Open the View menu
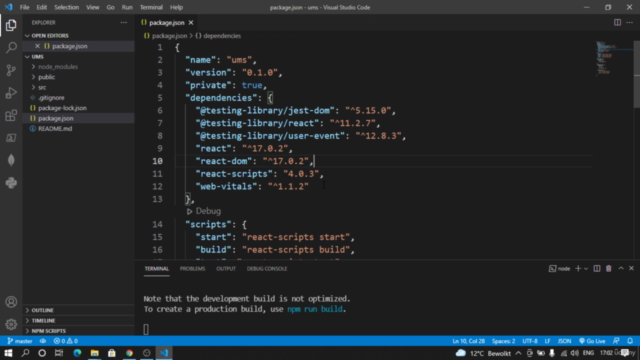This screenshot has height=360, width=640. pos(93,7)
